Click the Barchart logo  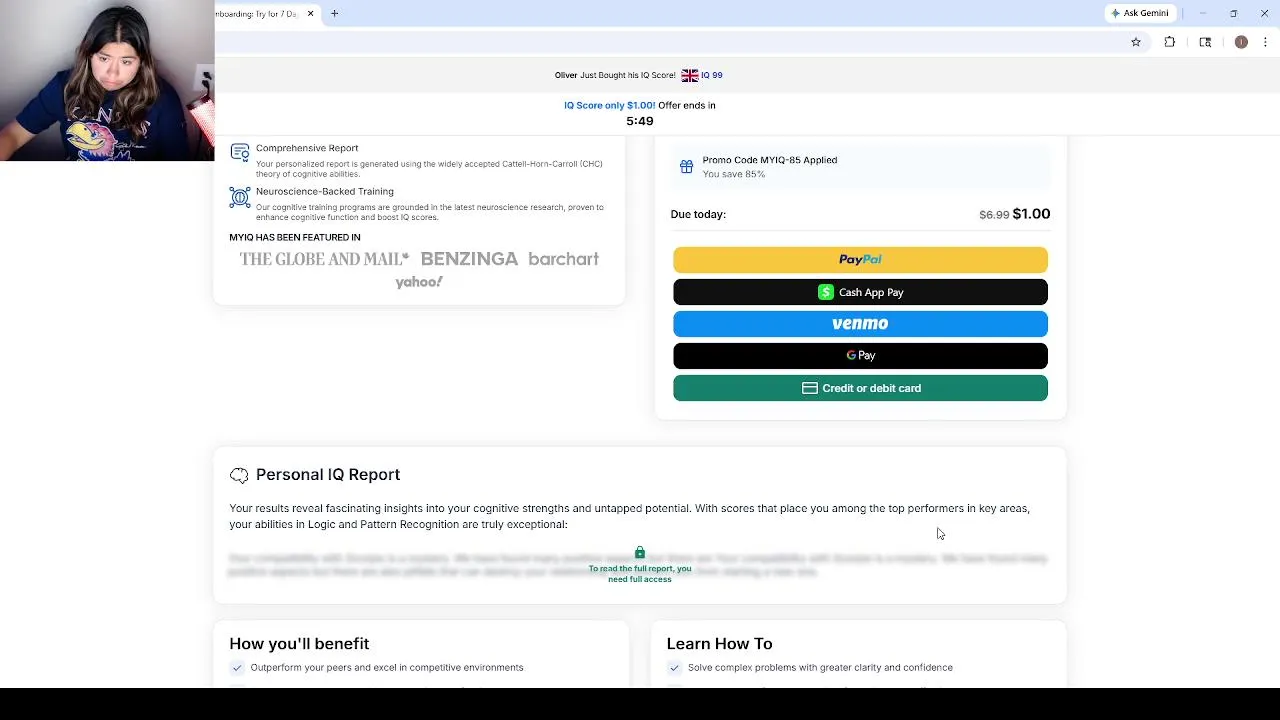[x=563, y=259]
